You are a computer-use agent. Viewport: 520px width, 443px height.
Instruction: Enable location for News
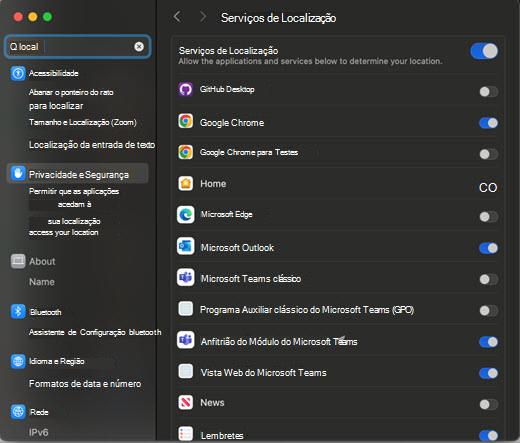click(489, 404)
